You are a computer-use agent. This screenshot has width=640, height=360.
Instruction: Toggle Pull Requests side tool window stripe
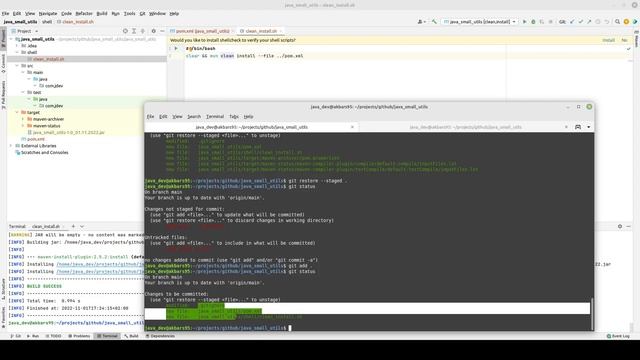tap(3, 95)
